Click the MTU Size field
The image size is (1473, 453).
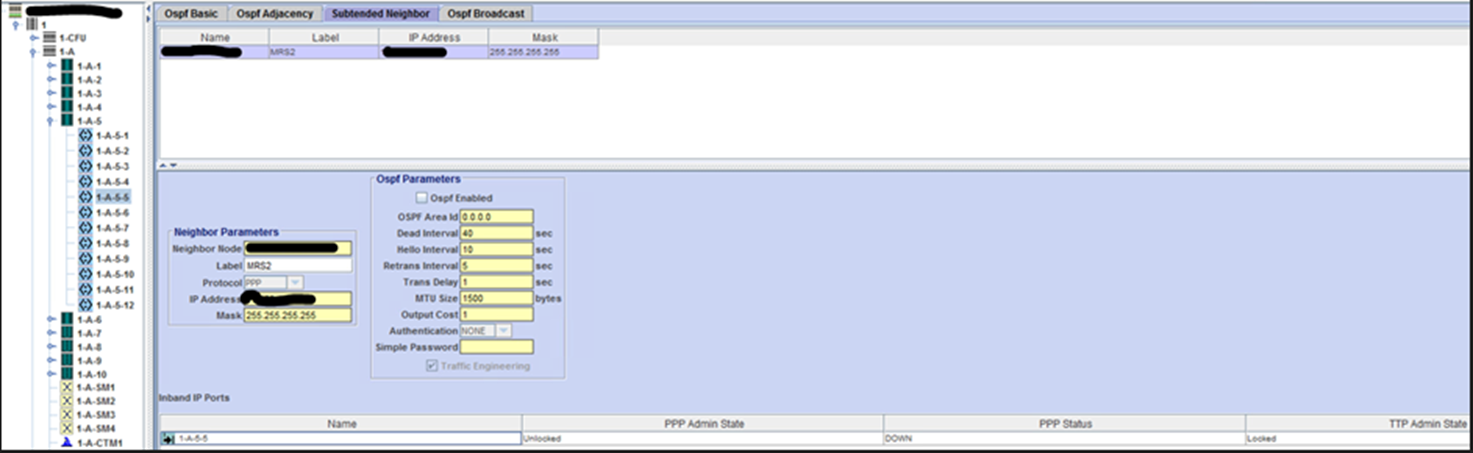[x=496, y=298]
